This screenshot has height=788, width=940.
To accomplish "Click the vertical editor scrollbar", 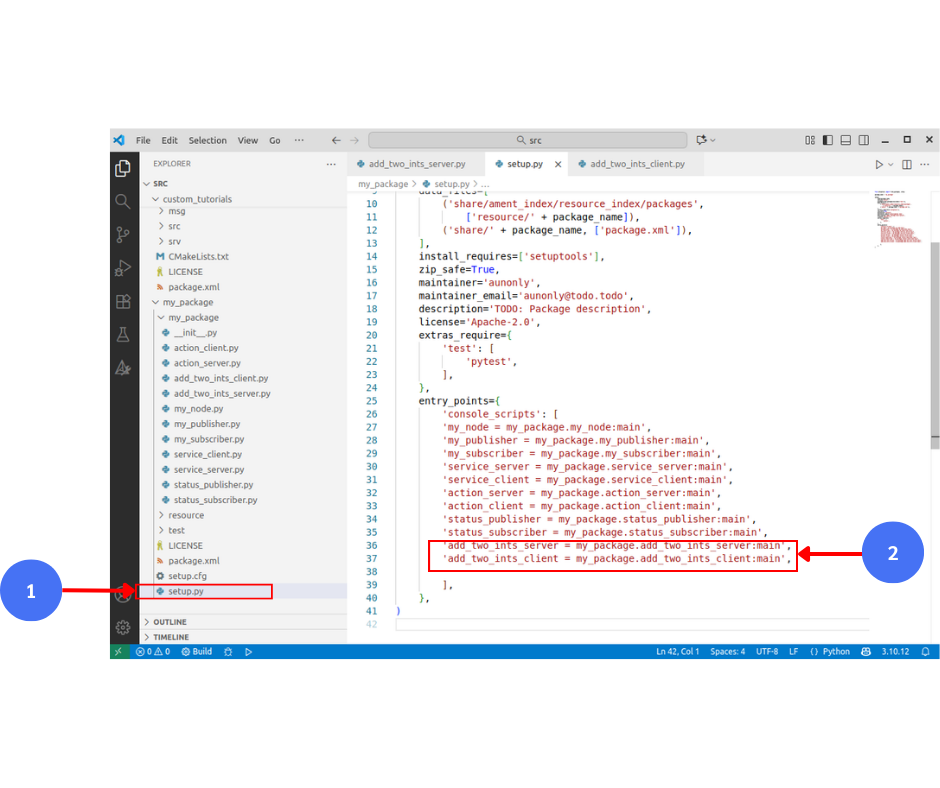I will click(x=934, y=340).
